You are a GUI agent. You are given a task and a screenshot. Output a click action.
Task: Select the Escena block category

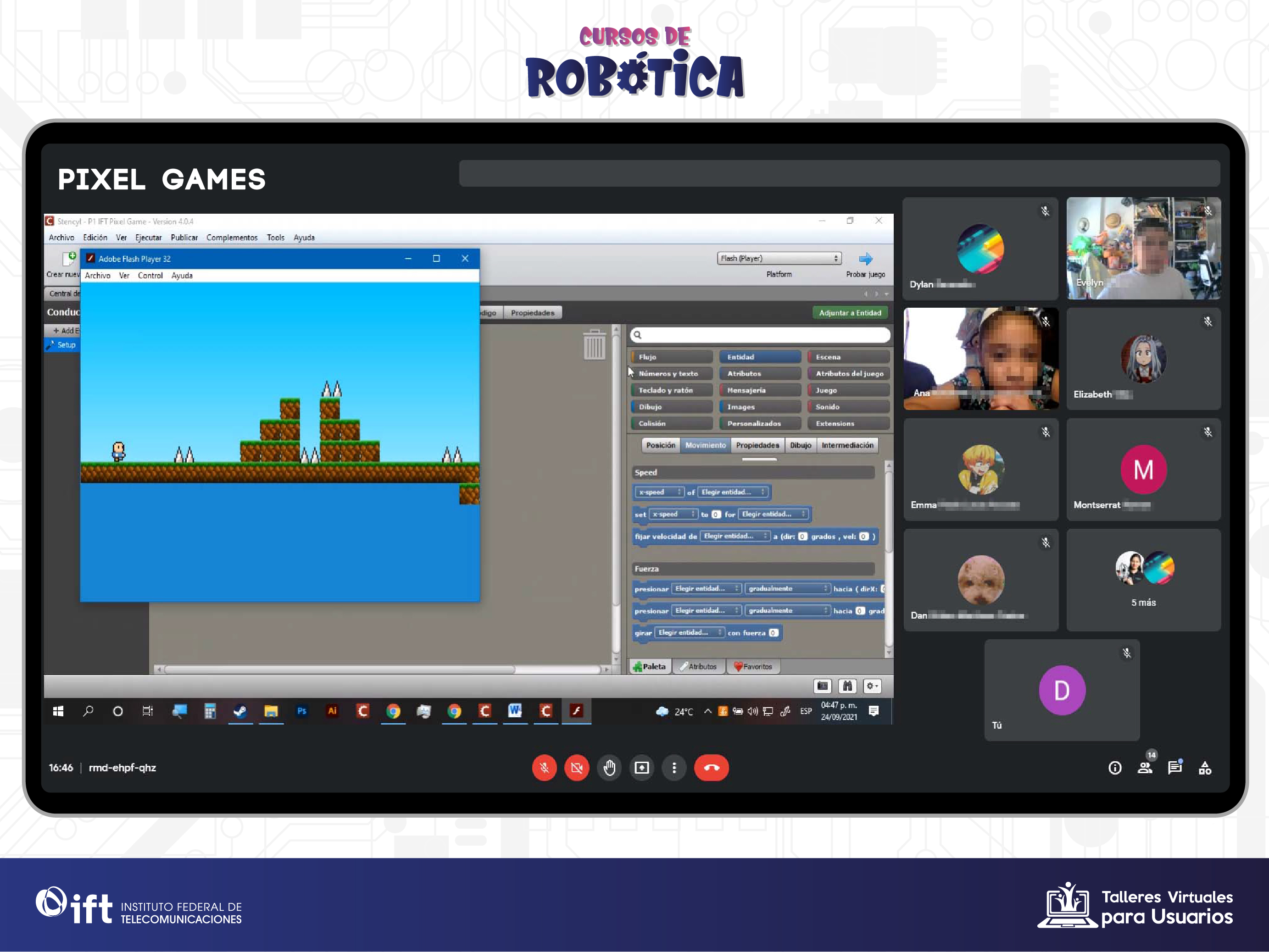point(848,357)
